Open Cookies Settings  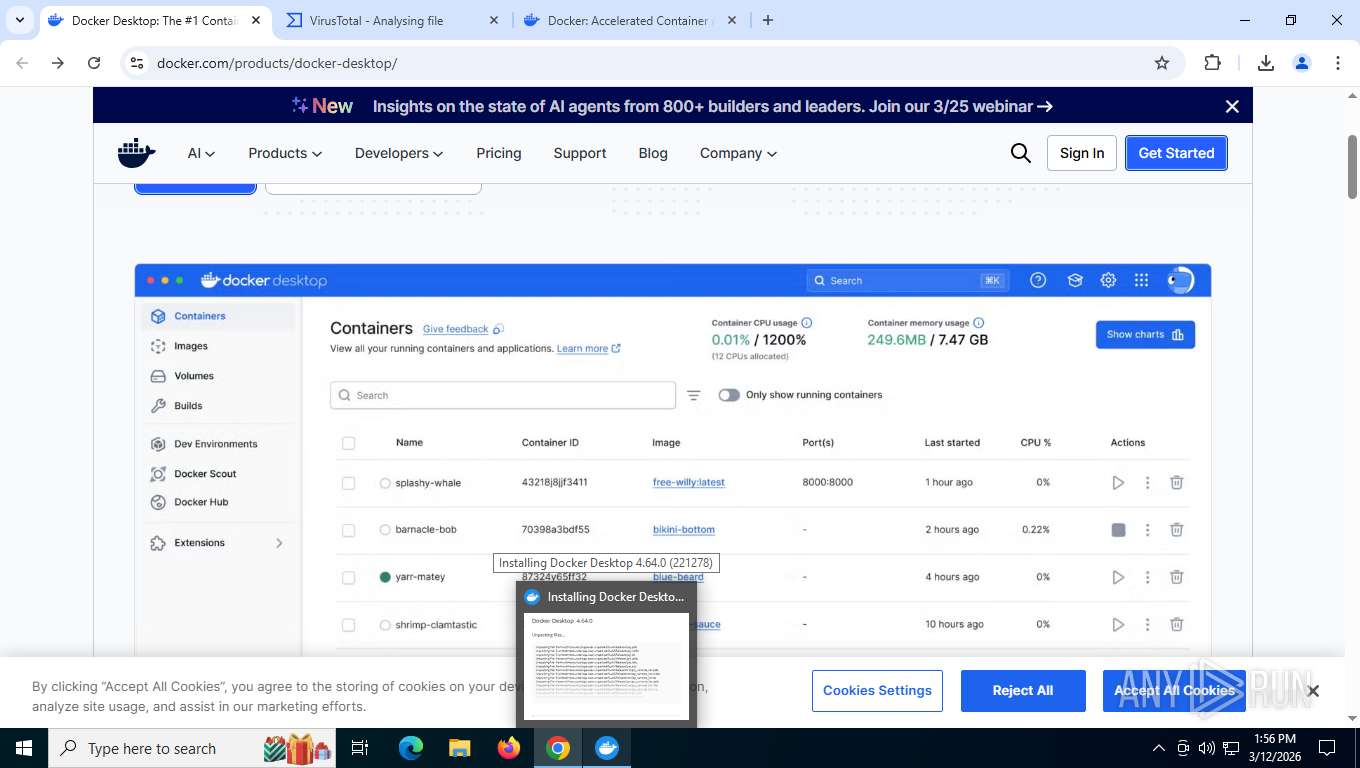pyautogui.click(x=877, y=691)
